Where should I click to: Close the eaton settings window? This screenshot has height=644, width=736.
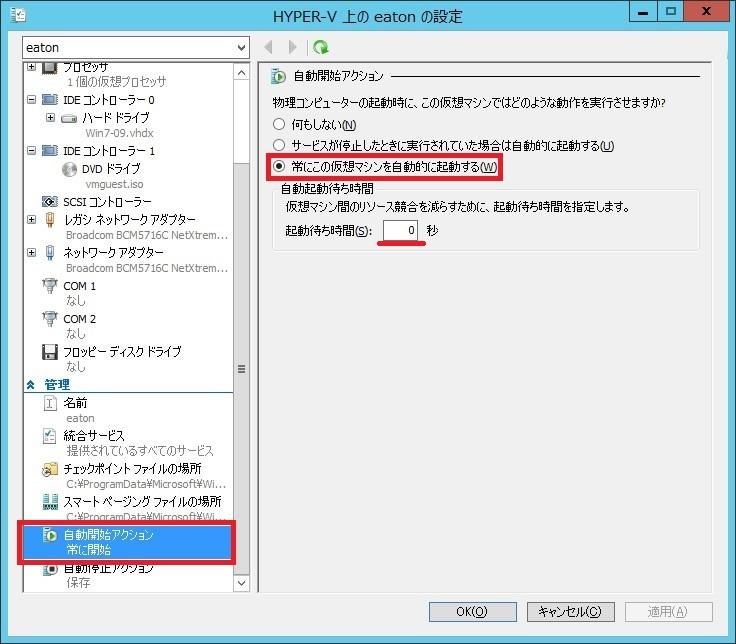(706, 11)
